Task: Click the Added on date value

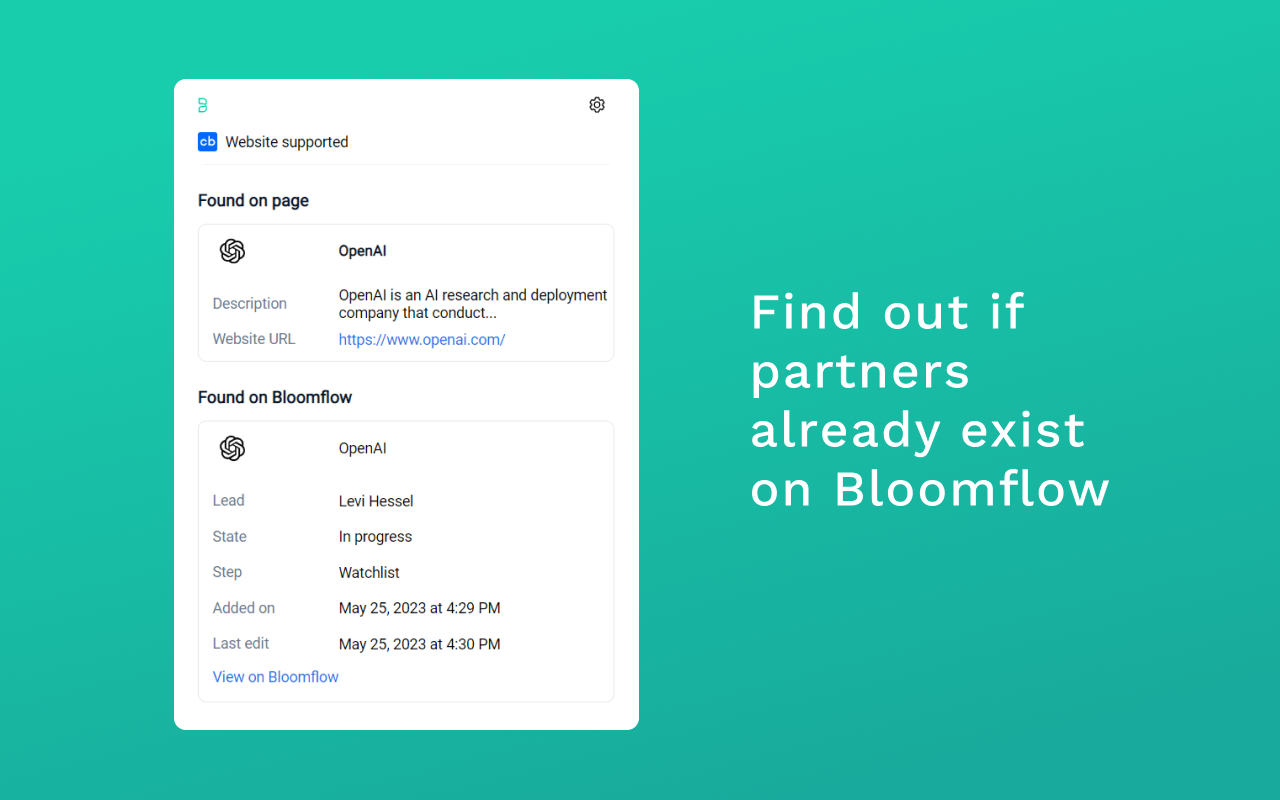Action: pos(419,608)
